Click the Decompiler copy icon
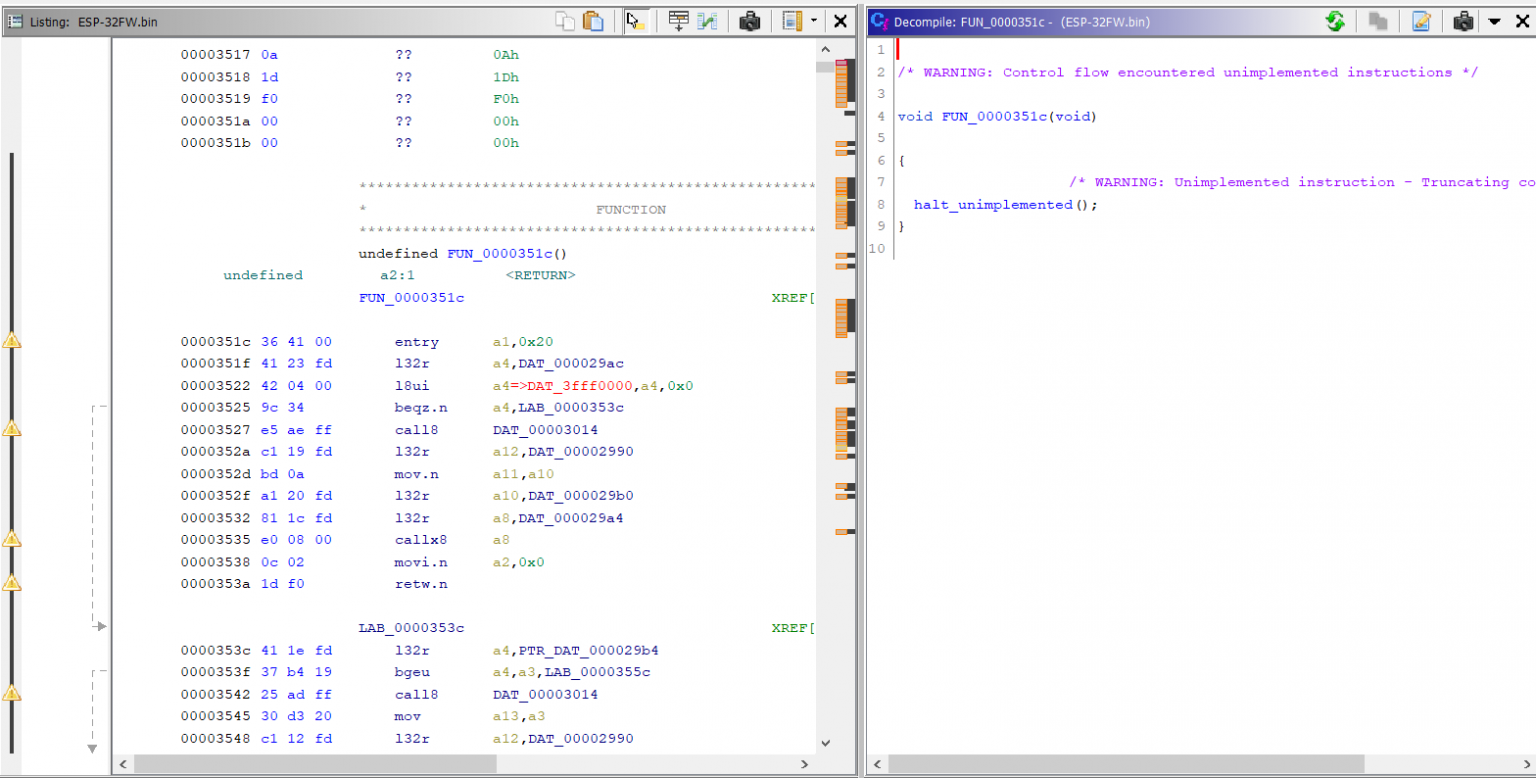The width and height of the screenshot is (1536, 778). 1379,21
